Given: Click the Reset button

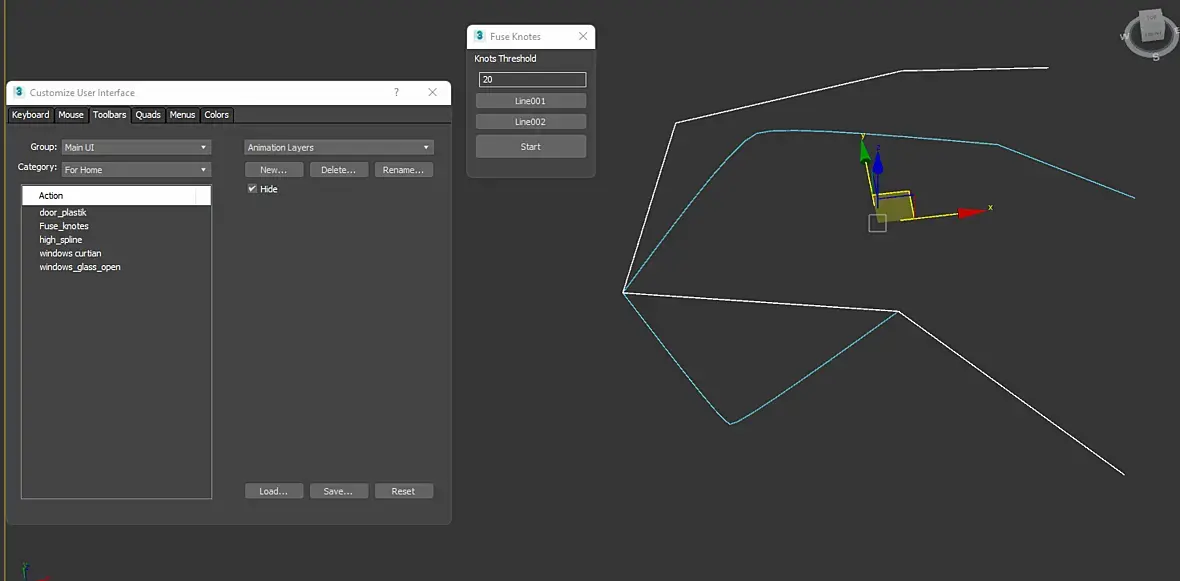Looking at the screenshot, I should pyautogui.click(x=403, y=491).
